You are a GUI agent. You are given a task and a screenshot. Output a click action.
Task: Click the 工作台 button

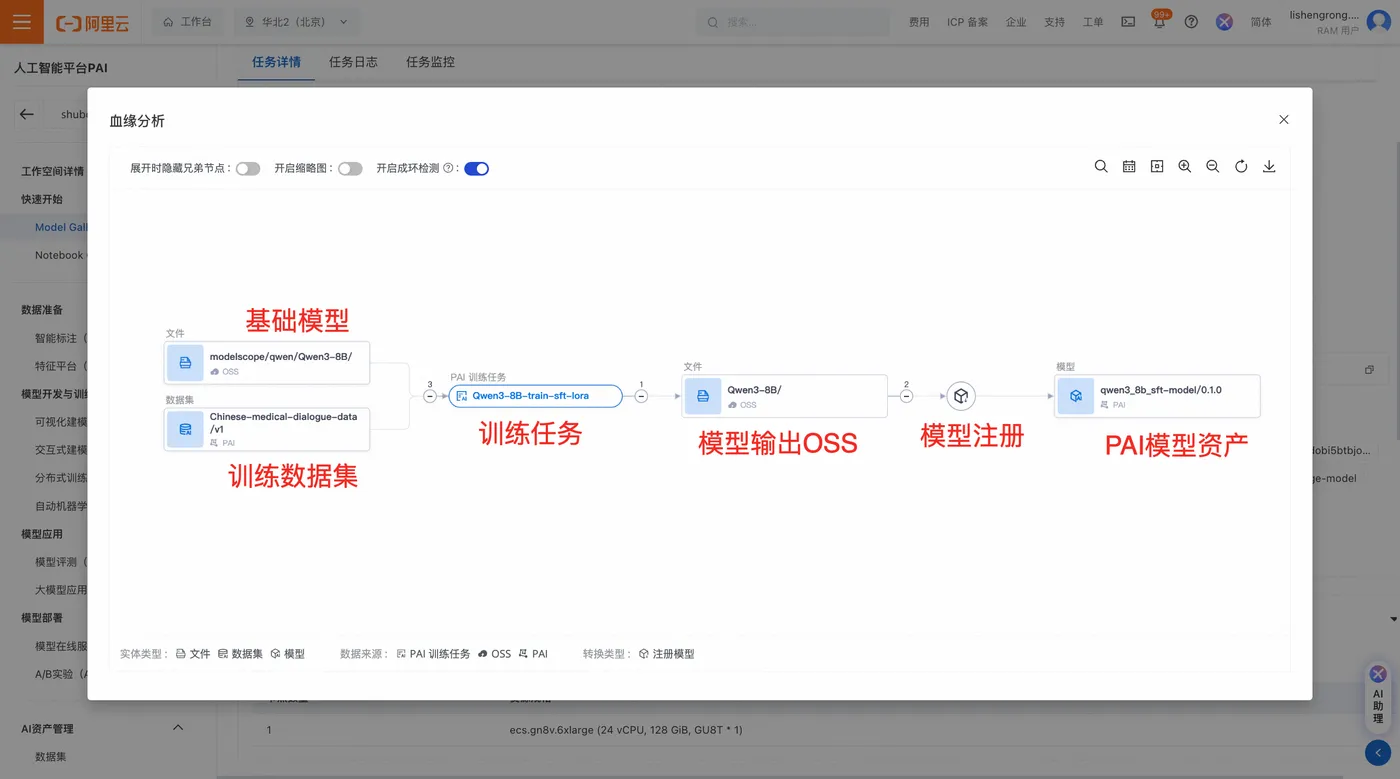pyautogui.click(x=188, y=22)
